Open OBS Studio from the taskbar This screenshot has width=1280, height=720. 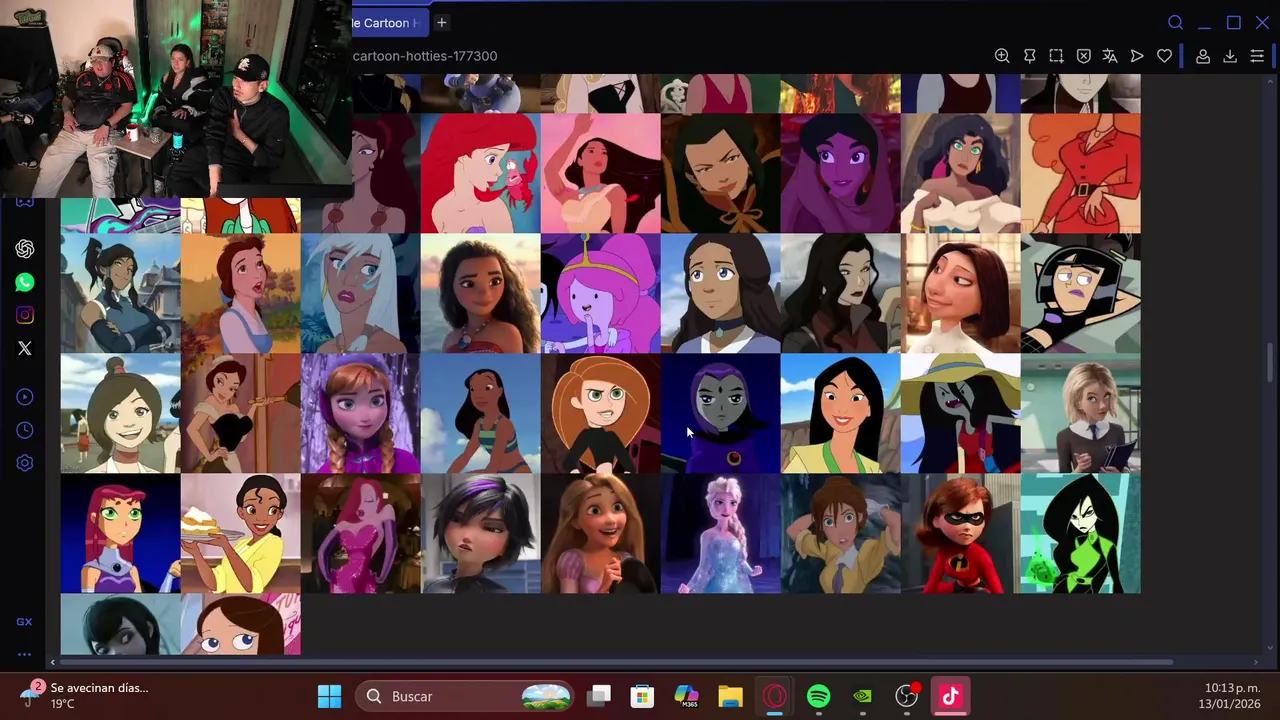click(x=906, y=696)
